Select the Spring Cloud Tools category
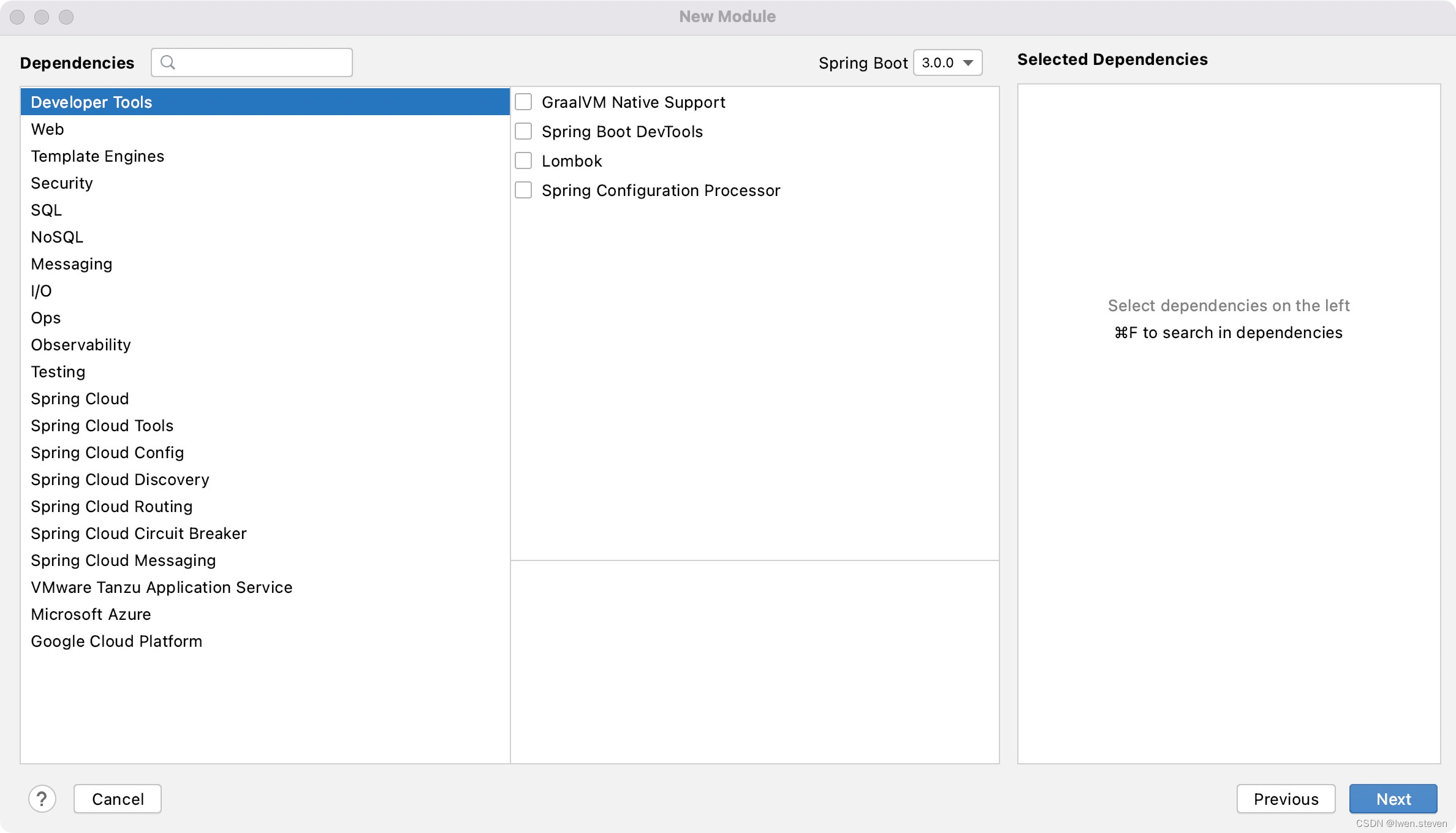This screenshot has width=1456, height=833. [x=265, y=425]
